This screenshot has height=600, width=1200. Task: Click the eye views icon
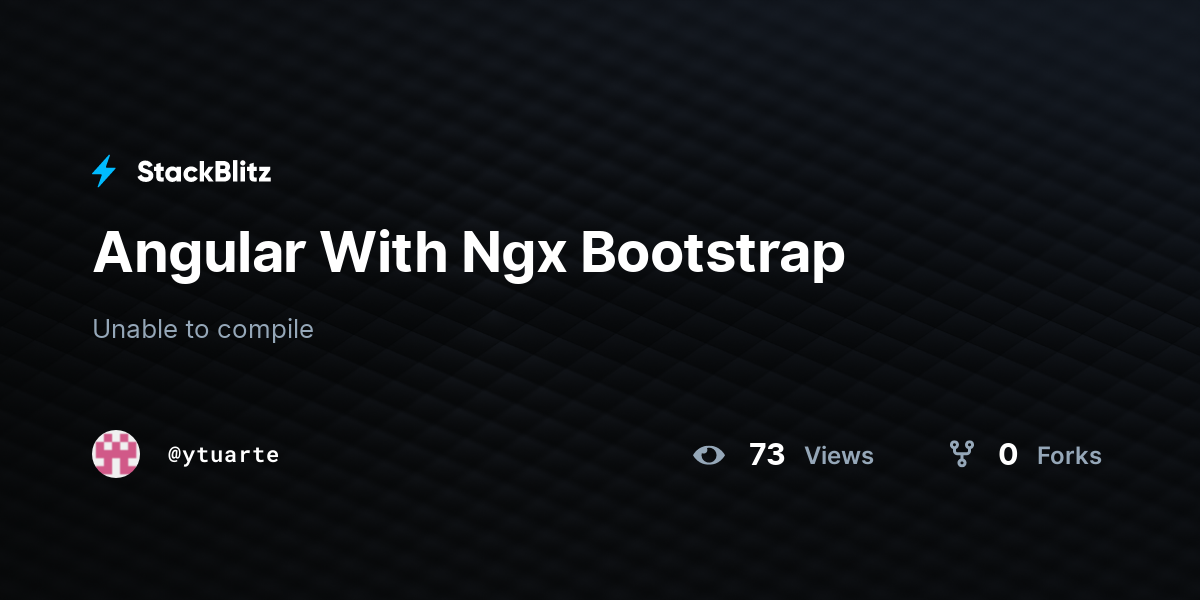pyautogui.click(x=709, y=455)
